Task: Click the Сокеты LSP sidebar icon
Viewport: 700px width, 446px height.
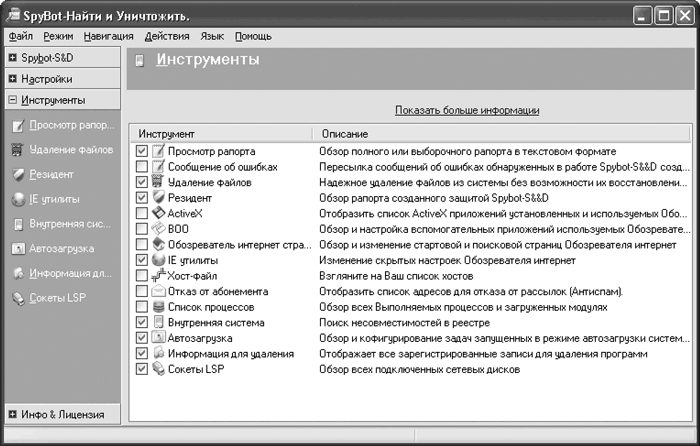Action: (x=18, y=298)
